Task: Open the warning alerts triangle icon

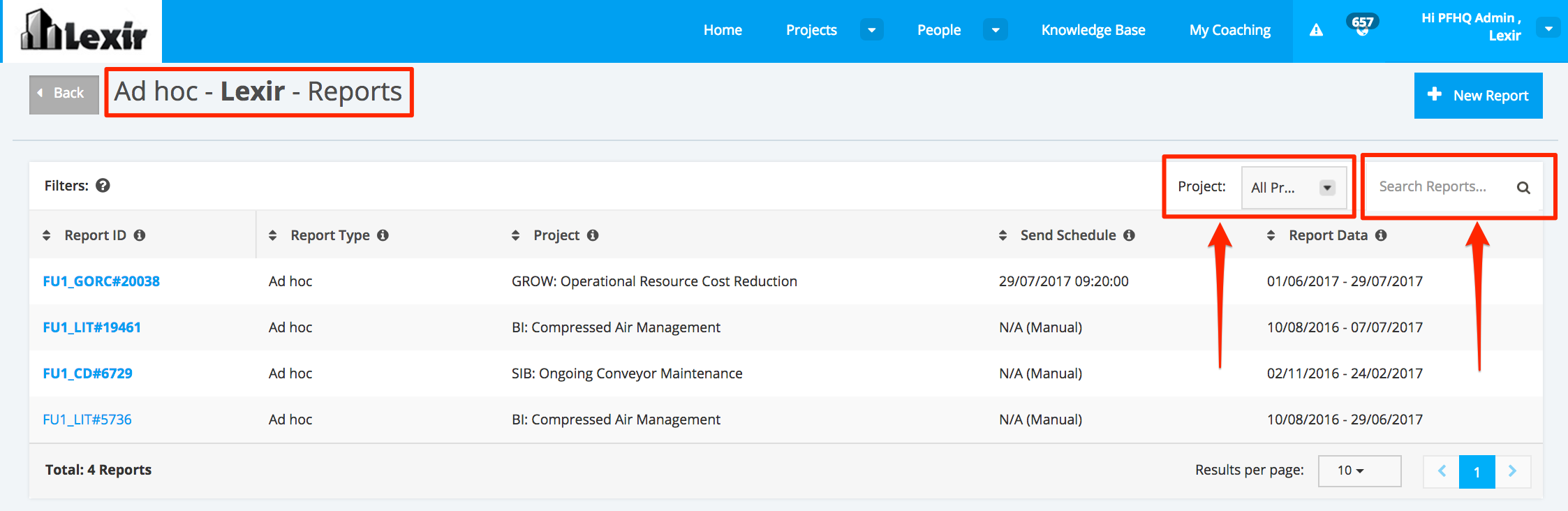Action: tap(1316, 30)
